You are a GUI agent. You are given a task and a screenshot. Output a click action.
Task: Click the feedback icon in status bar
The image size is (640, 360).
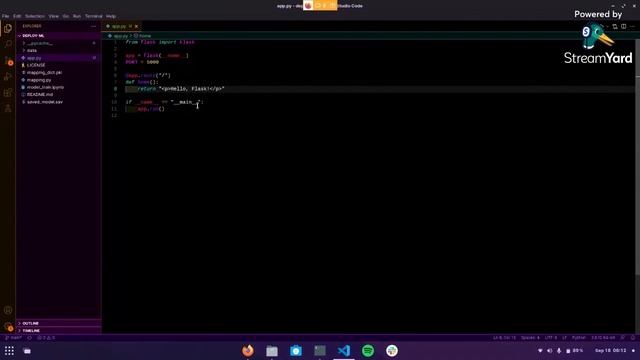click(x=623, y=338)
